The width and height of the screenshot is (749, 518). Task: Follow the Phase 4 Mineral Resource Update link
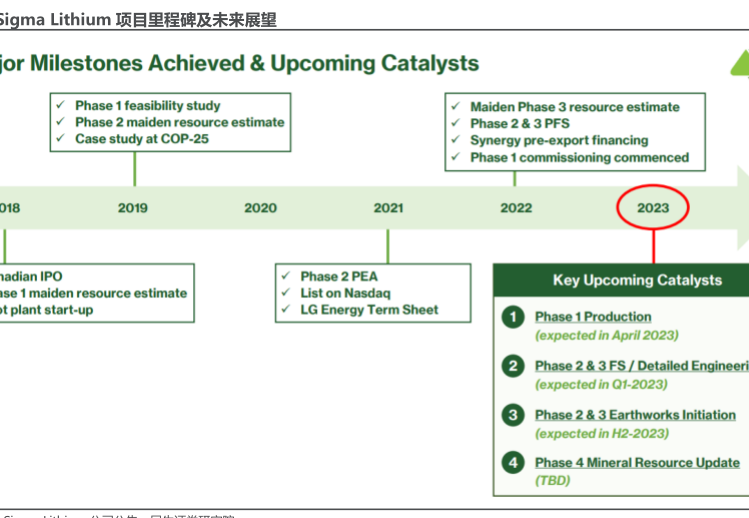pyautogui.click(x=636, y=463)
